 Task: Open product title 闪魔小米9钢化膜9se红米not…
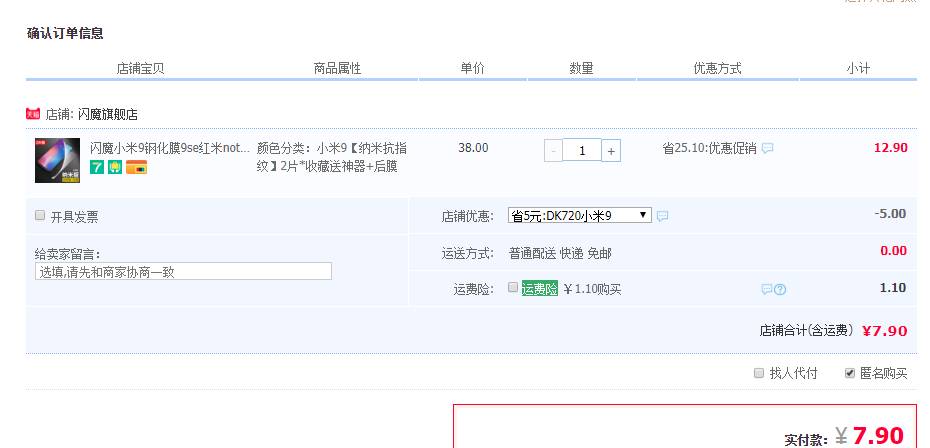tap(170, 148)
